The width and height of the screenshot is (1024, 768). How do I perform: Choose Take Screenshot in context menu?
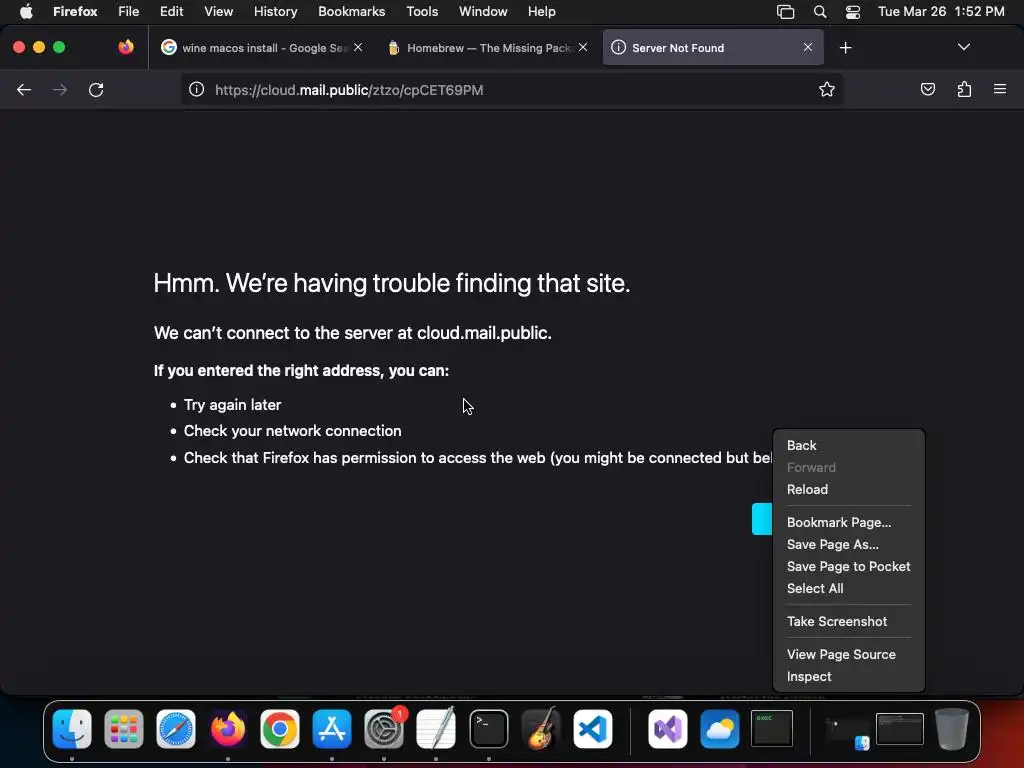pos(848,621)
